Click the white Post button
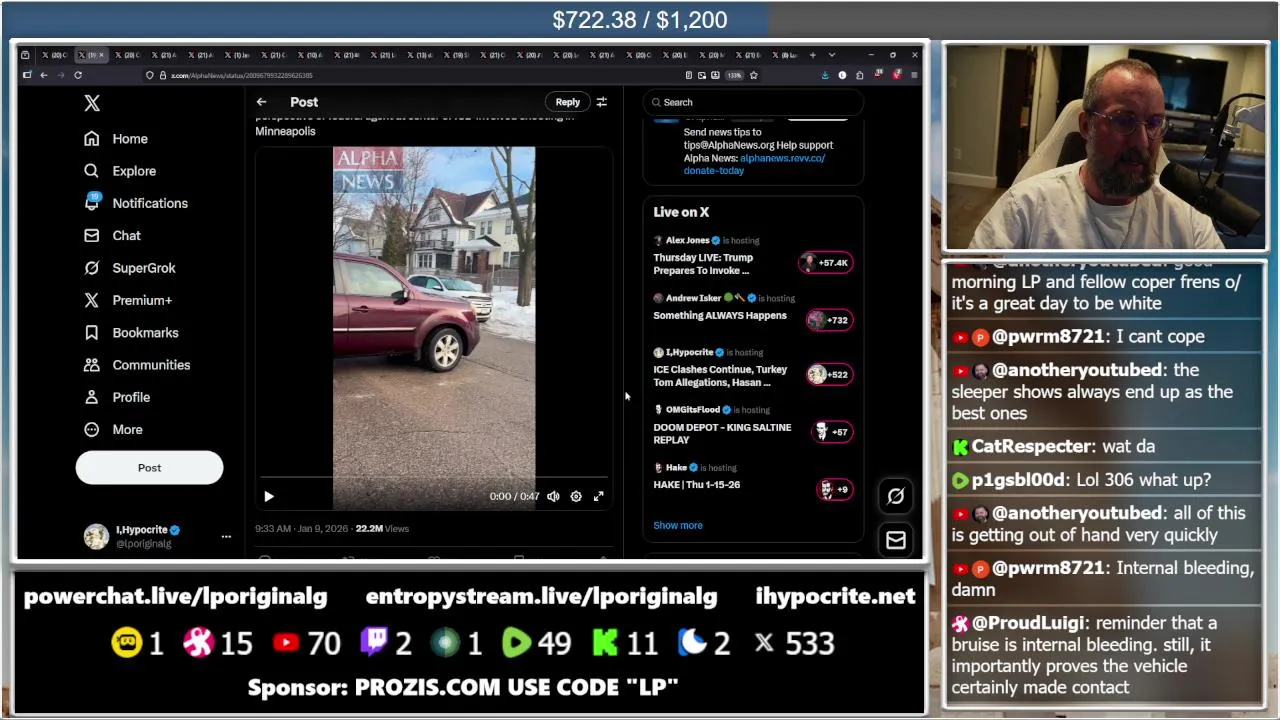 149,468
